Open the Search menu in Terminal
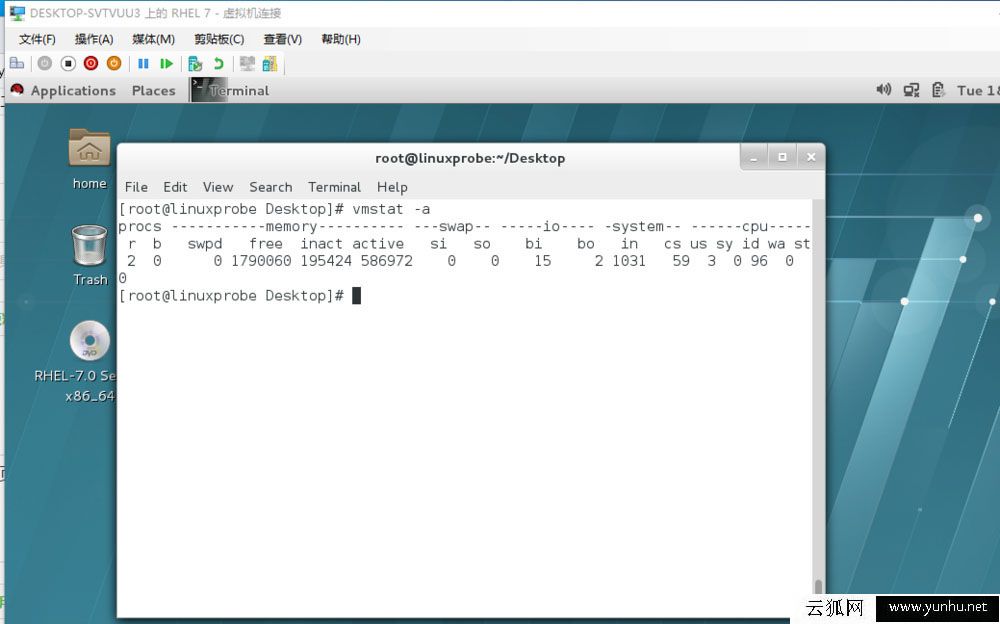 pyautogui.click(x=270, y=187)
